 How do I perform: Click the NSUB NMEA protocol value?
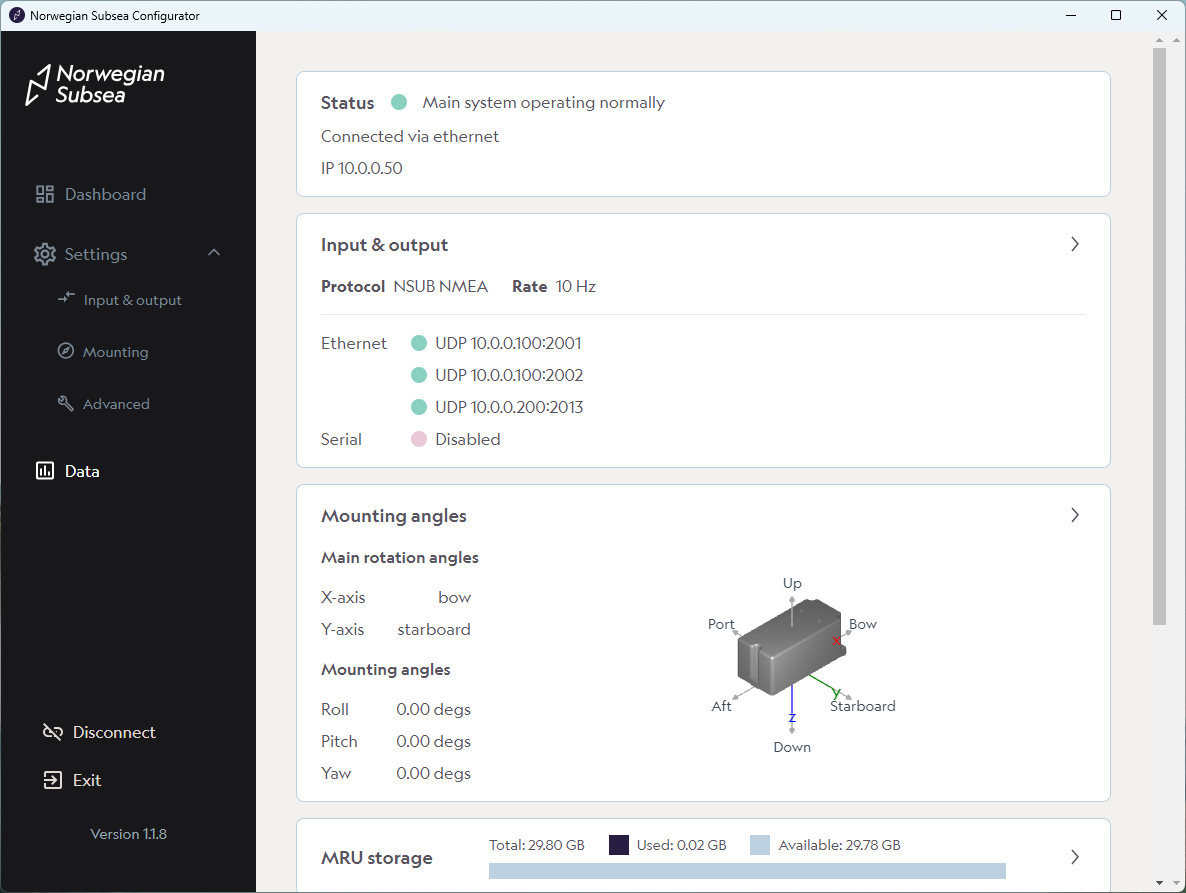click(440, 287)
